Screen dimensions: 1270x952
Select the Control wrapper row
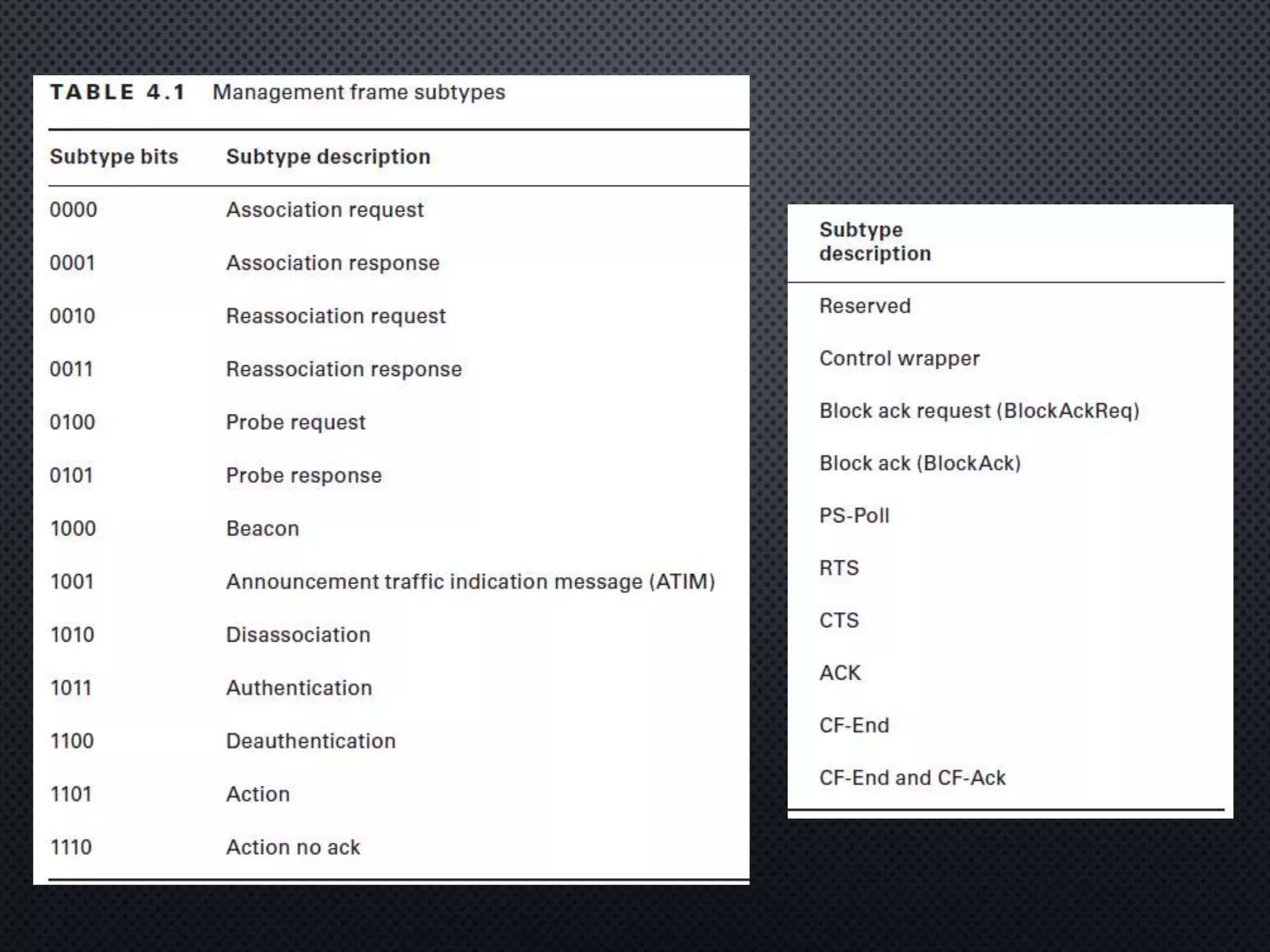[899, 358]
